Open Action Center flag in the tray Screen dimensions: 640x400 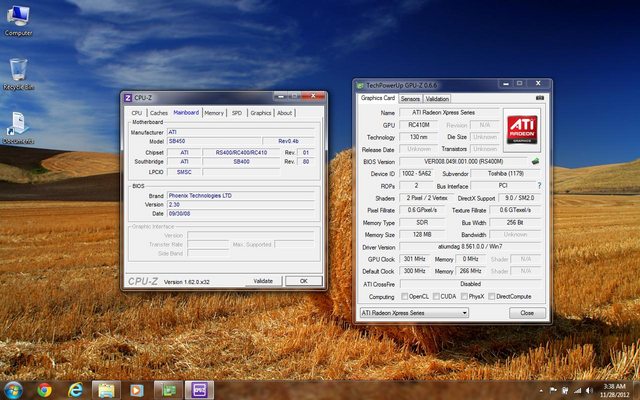553,391
